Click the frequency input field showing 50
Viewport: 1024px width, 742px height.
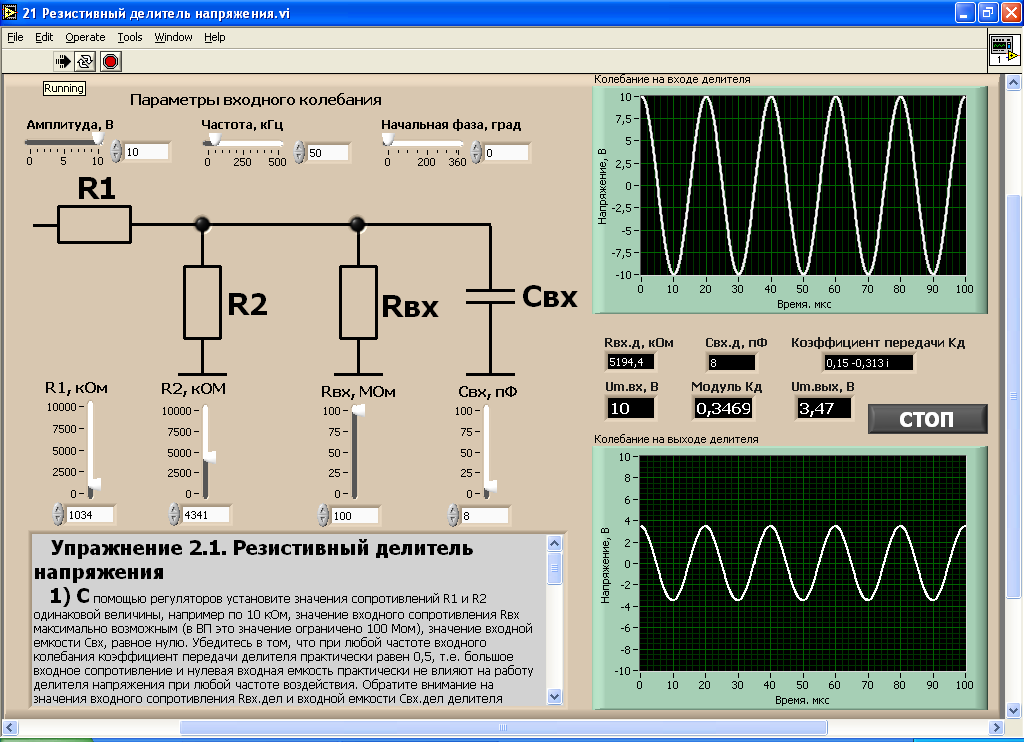coord(328,152)
